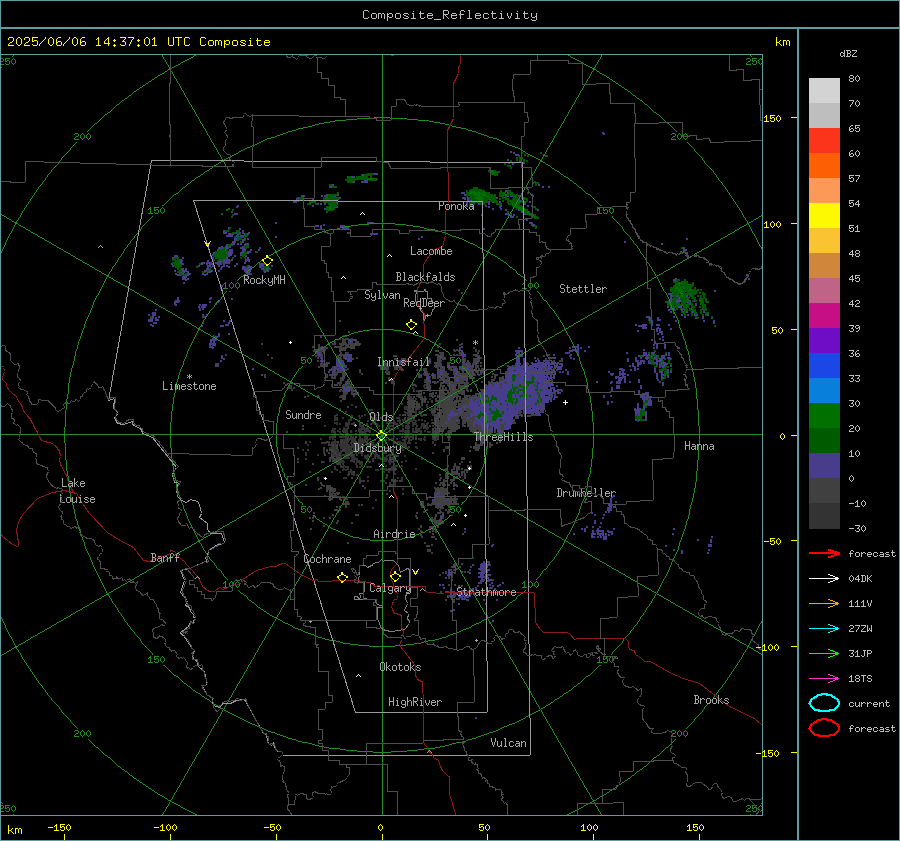Click the Airdrie label on map

pyautogui.click(x=394, y=534)
